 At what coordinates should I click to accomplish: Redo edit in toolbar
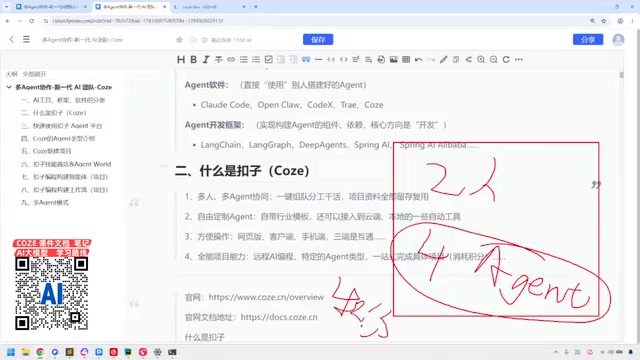coord(431,60)
